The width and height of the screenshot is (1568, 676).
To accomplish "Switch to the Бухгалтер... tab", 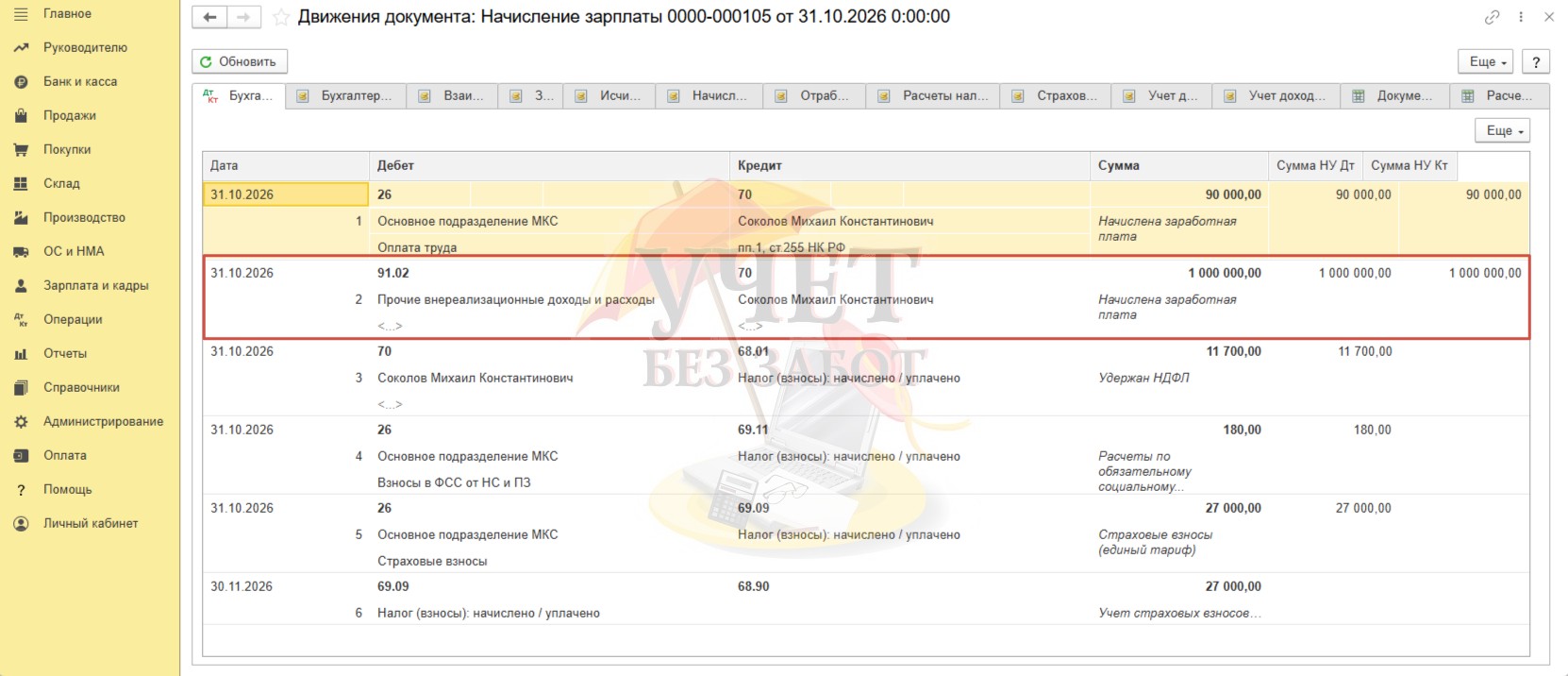I will coord(345,95).
